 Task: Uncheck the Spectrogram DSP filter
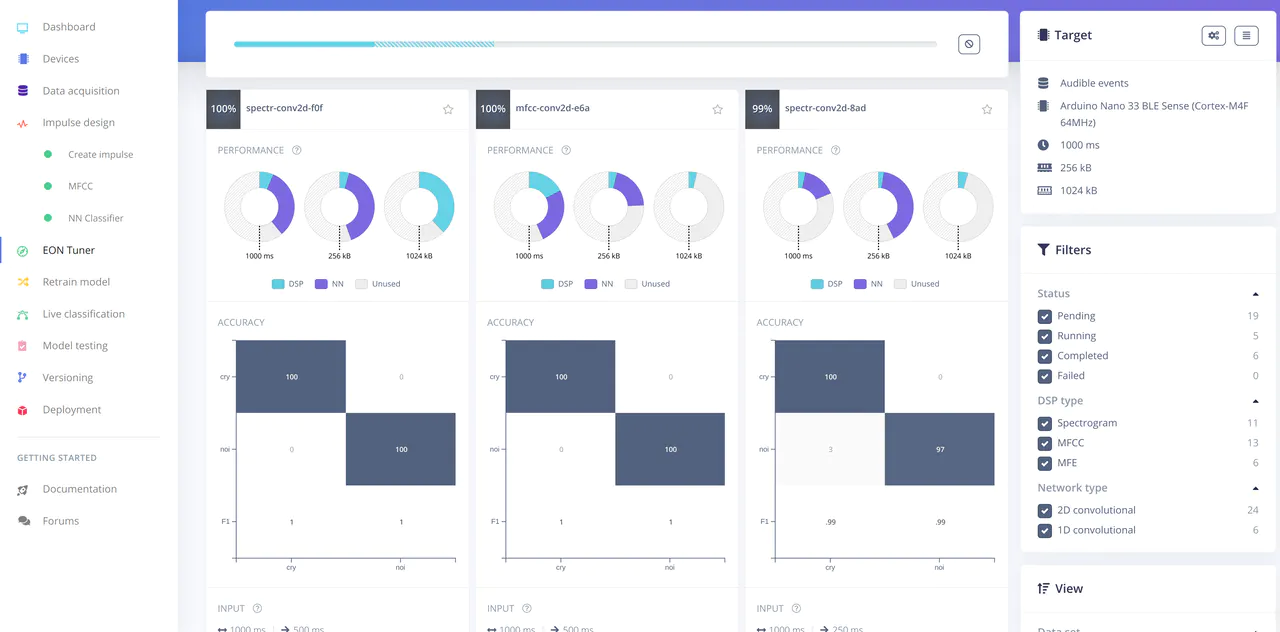[1045, 423]
